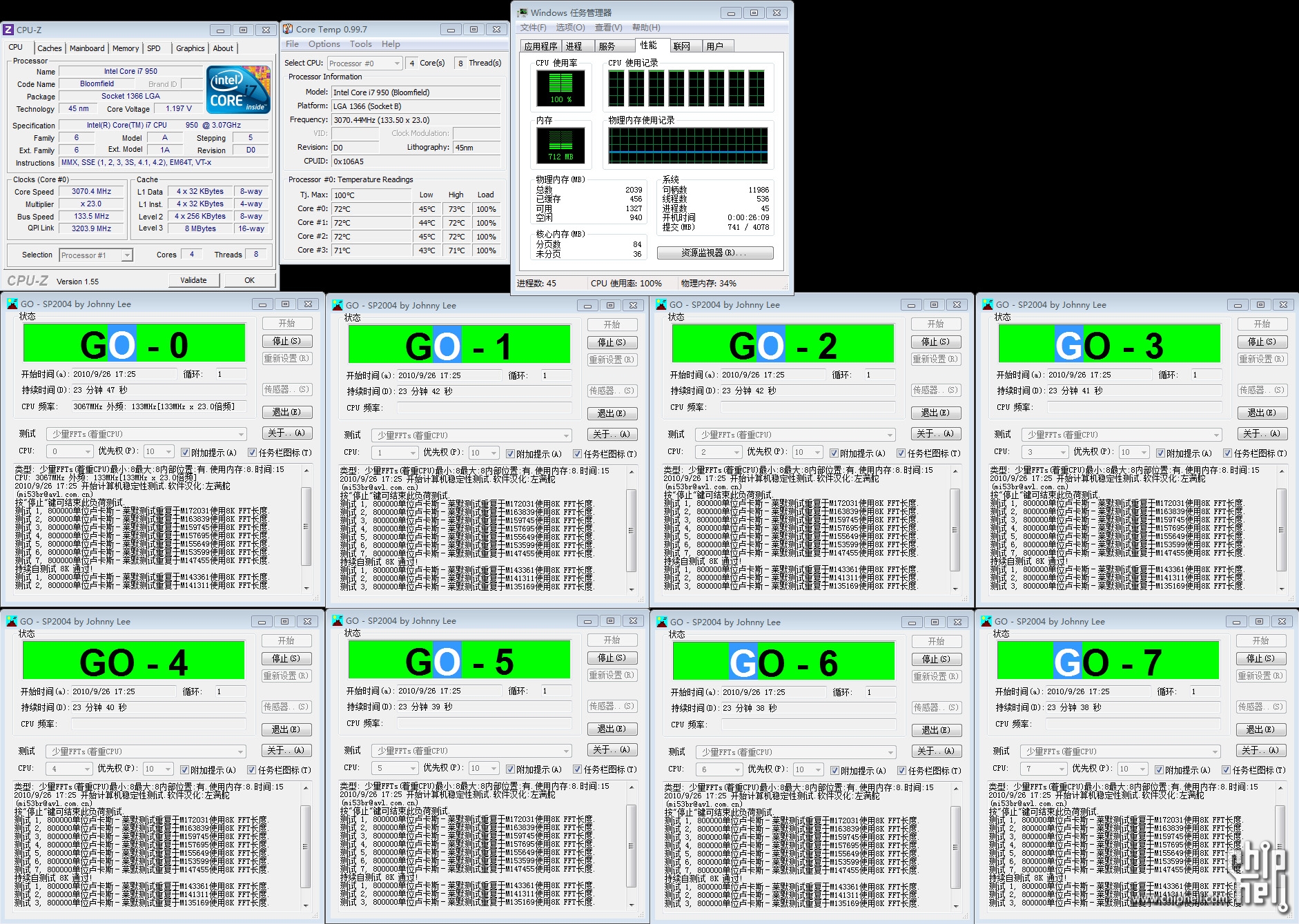The image size is (1299, 924).
Task: Open the Tools menu in Core Temp
Action: click(361, 44)
